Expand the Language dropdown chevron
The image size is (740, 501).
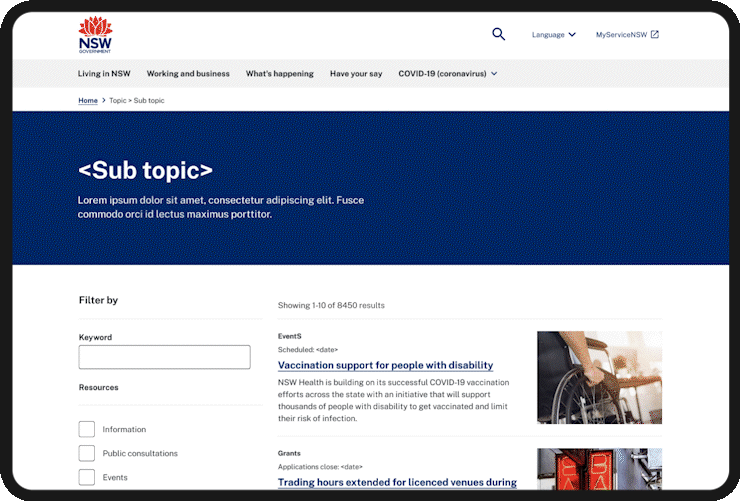[x=572, y=34]
